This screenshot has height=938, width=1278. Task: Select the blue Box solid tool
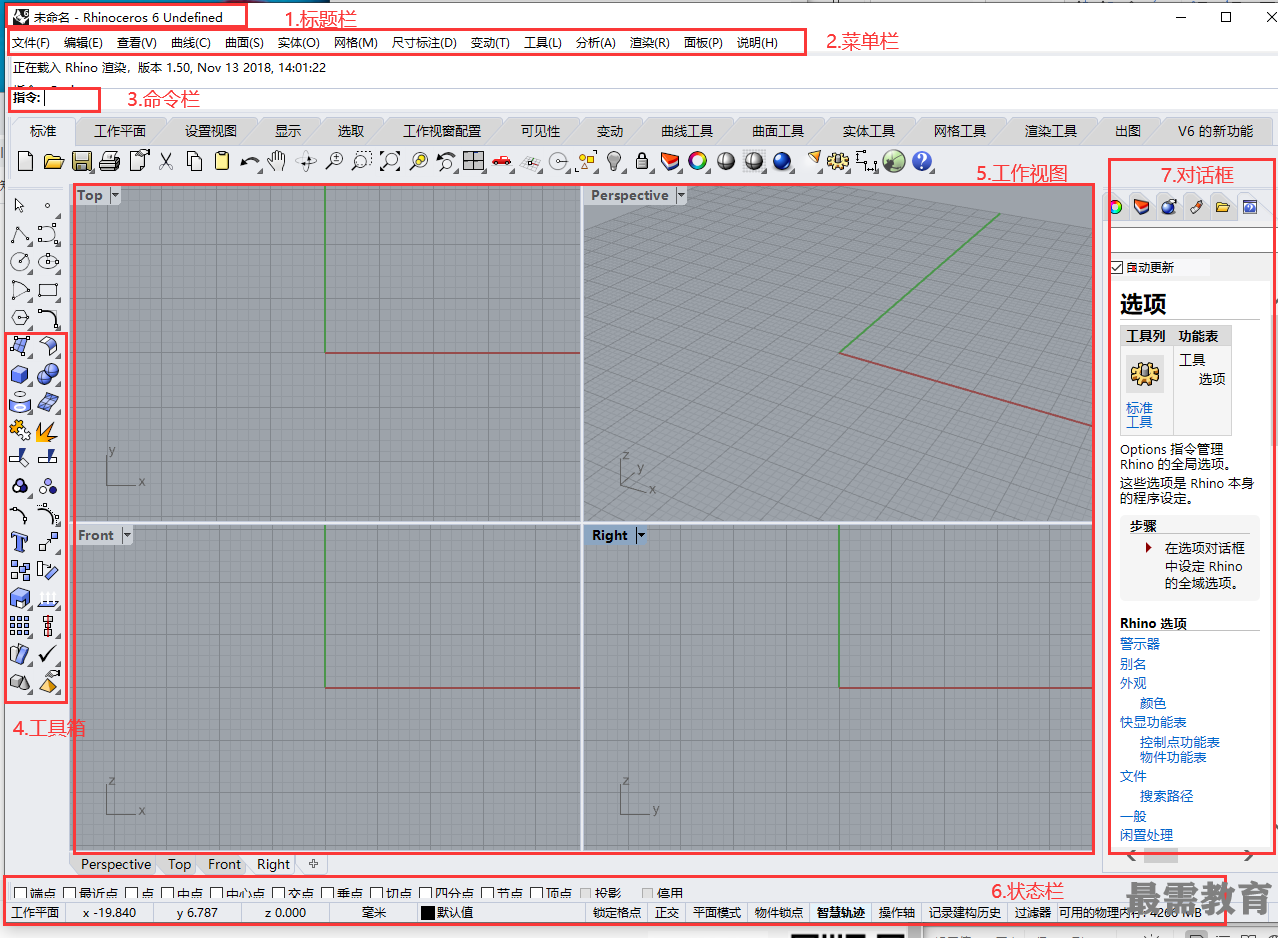19,374
